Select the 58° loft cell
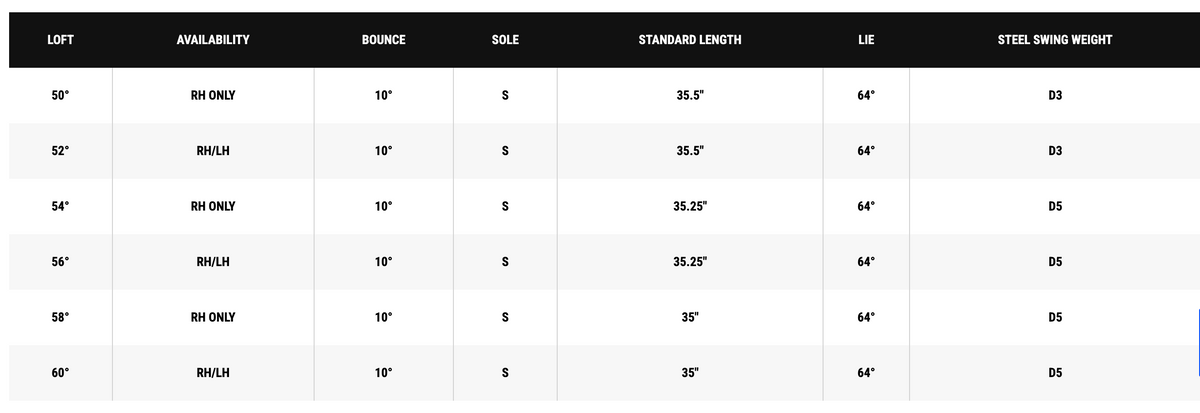 click(x=61, y=317)
